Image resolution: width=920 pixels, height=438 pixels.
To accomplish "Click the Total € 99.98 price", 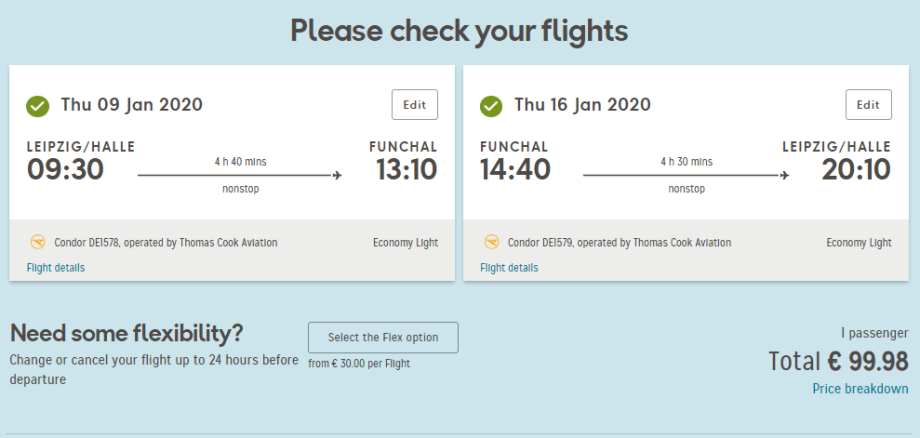I will [838, 361].
